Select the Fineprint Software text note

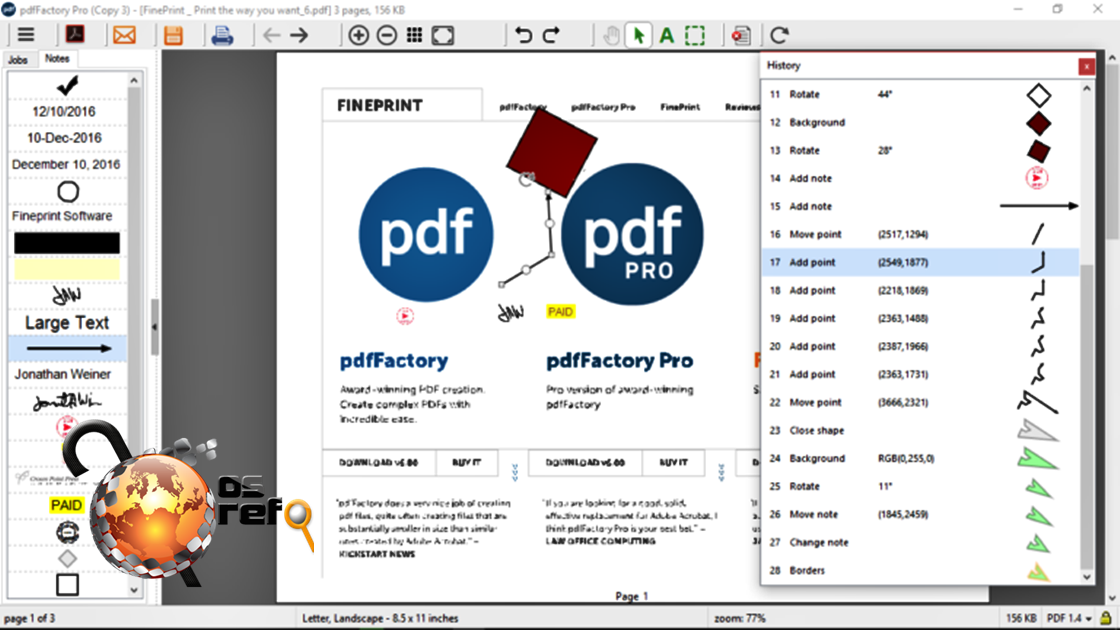pyautogui.click(x=62, y=216)
